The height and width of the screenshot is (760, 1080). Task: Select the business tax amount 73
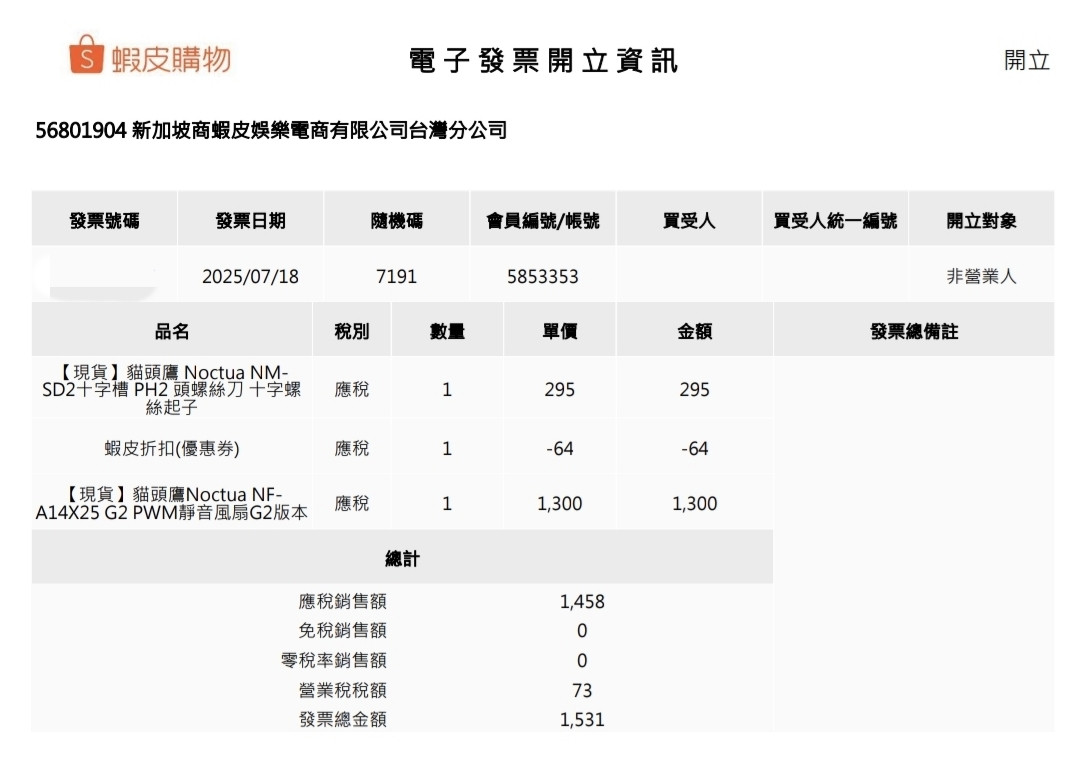click(582, 690)
